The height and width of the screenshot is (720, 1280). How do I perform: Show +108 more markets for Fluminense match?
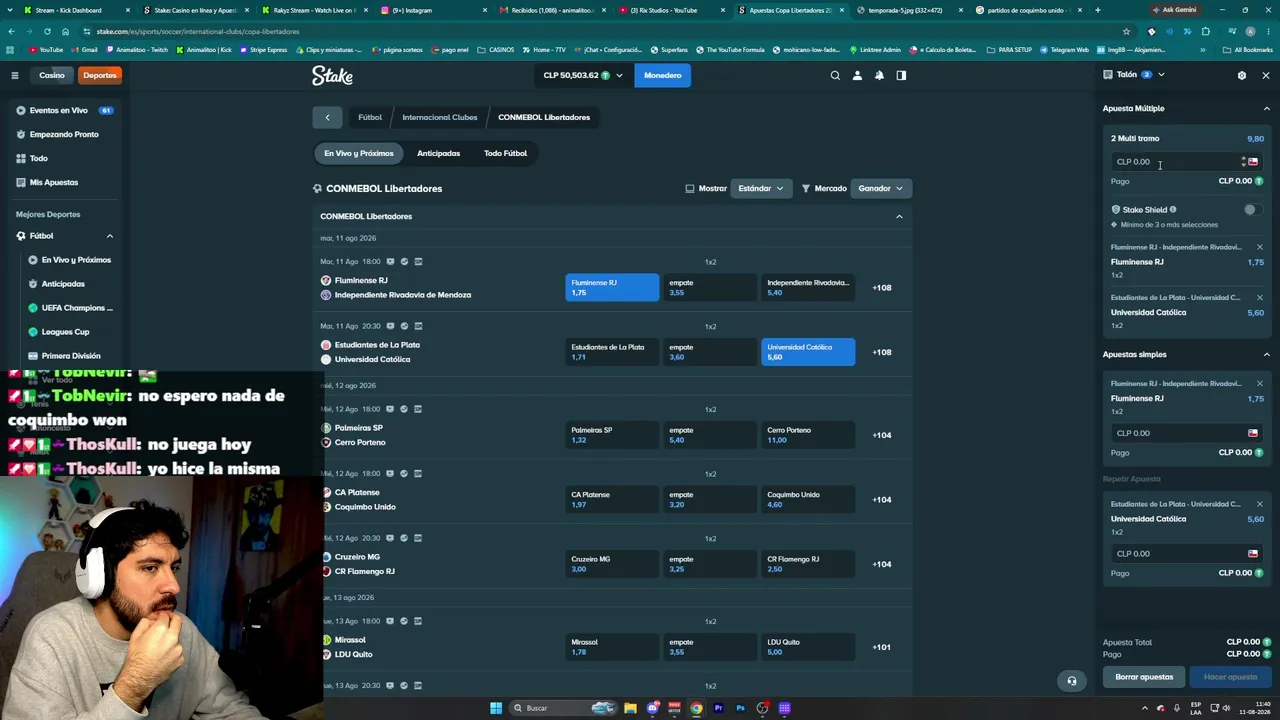(x=882, y=288)
